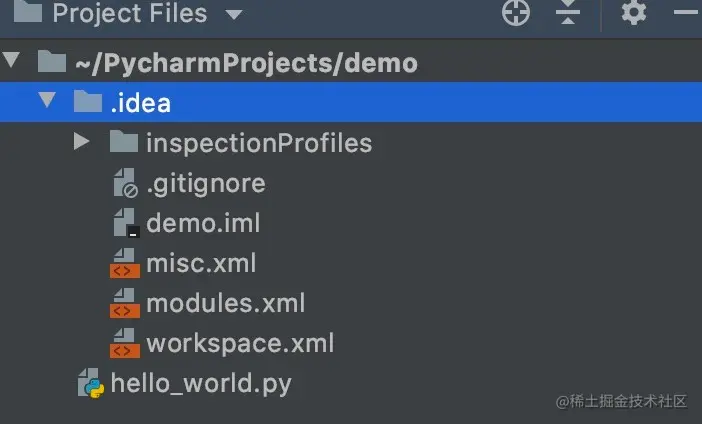Viewport: 702px width, 424px height.
Task: Click the .gitignore file icon
Action: [125, 184]
